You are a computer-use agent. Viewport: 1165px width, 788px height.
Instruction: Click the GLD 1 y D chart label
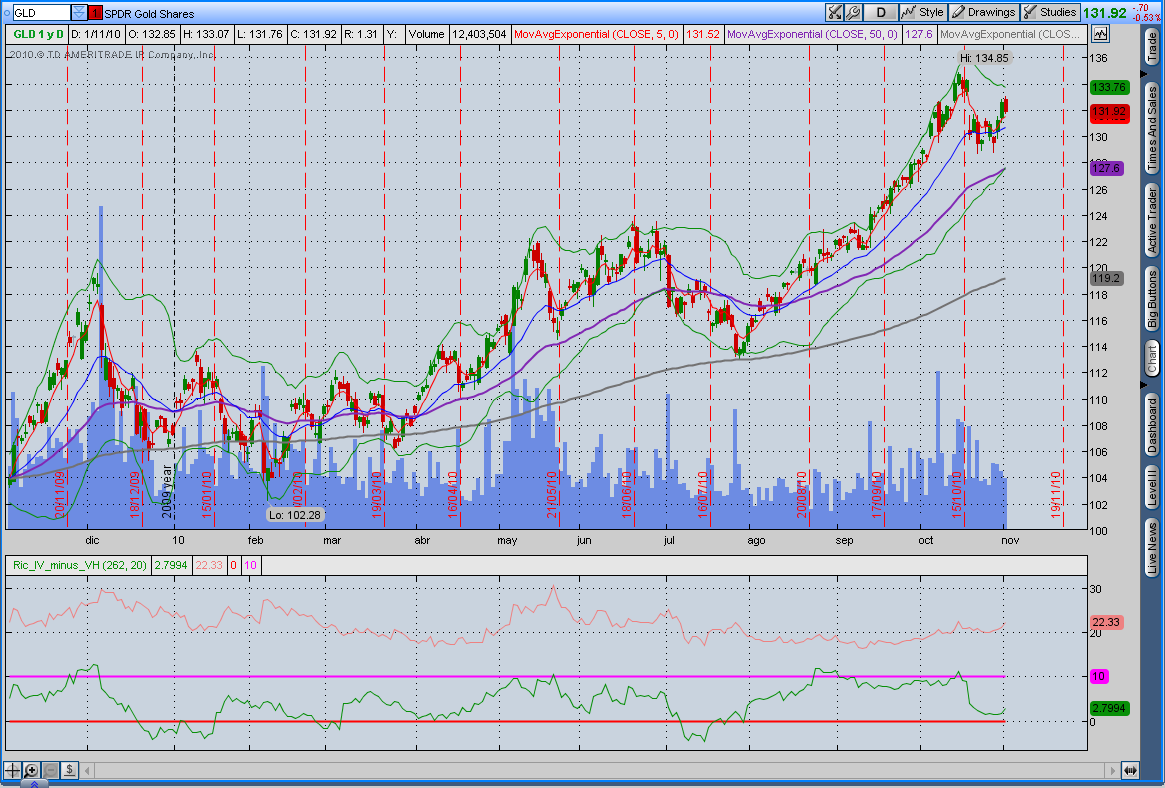pos(39,34)
